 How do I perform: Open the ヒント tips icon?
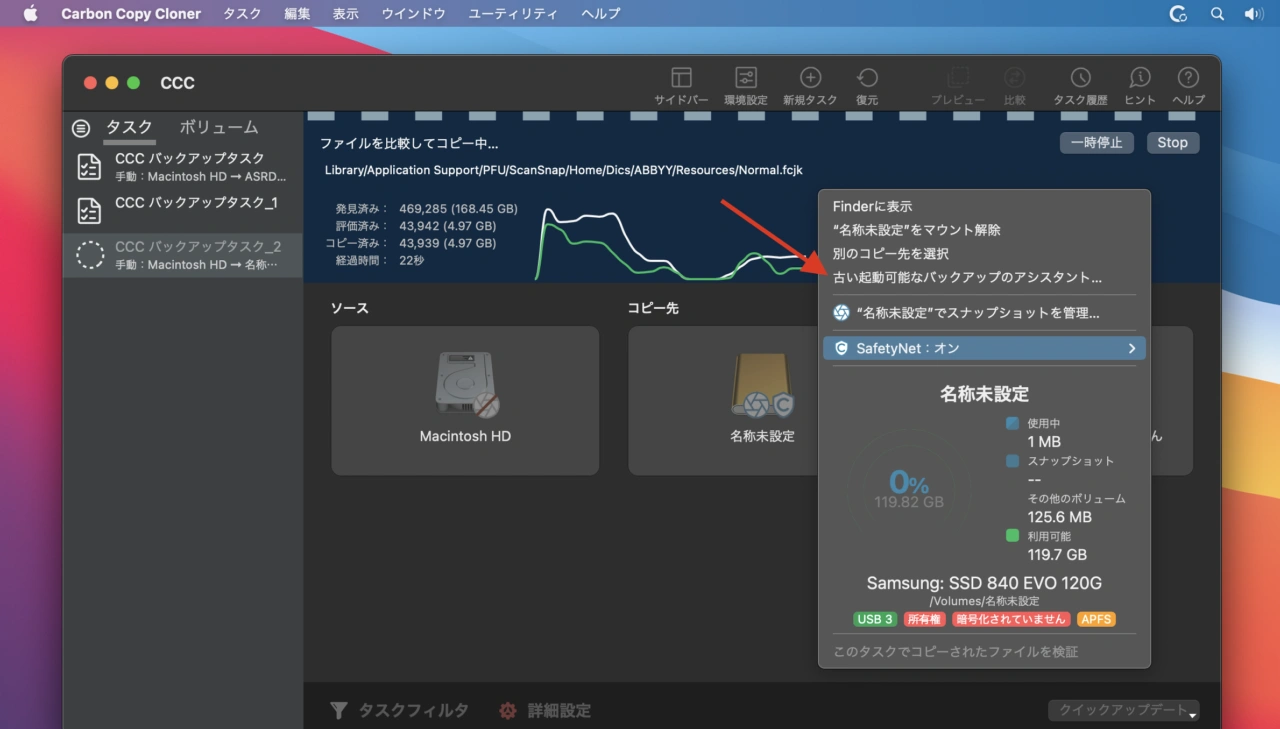click(1140, 78)
